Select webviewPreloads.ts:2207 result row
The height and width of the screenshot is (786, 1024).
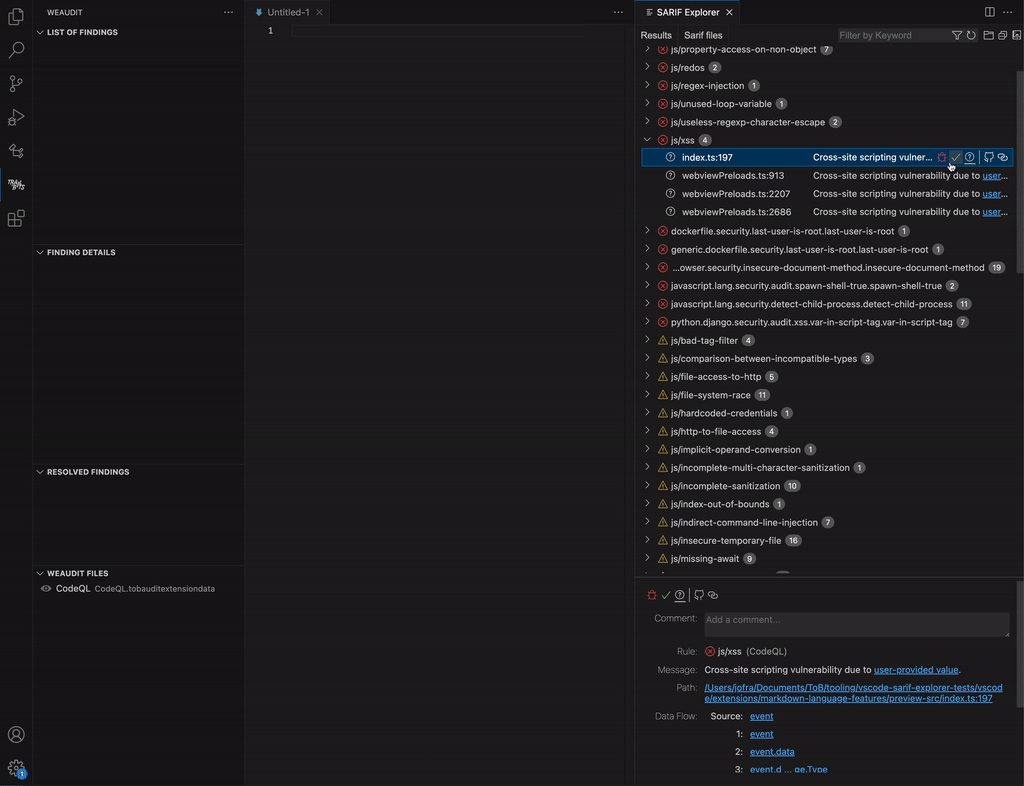click(827, 194)
